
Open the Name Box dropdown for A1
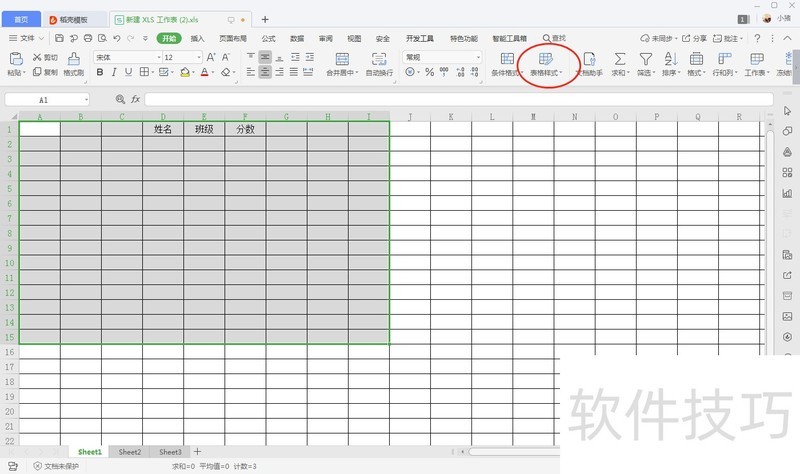click(x=86, y=99)
